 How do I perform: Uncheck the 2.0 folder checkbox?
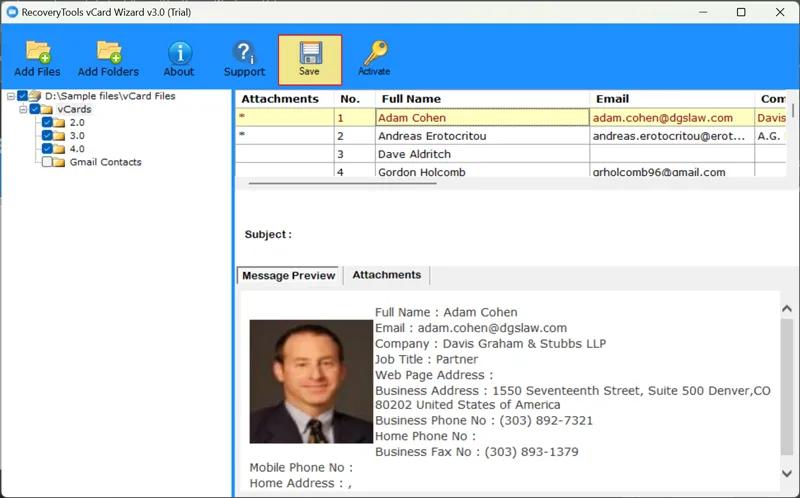[47, 122]
